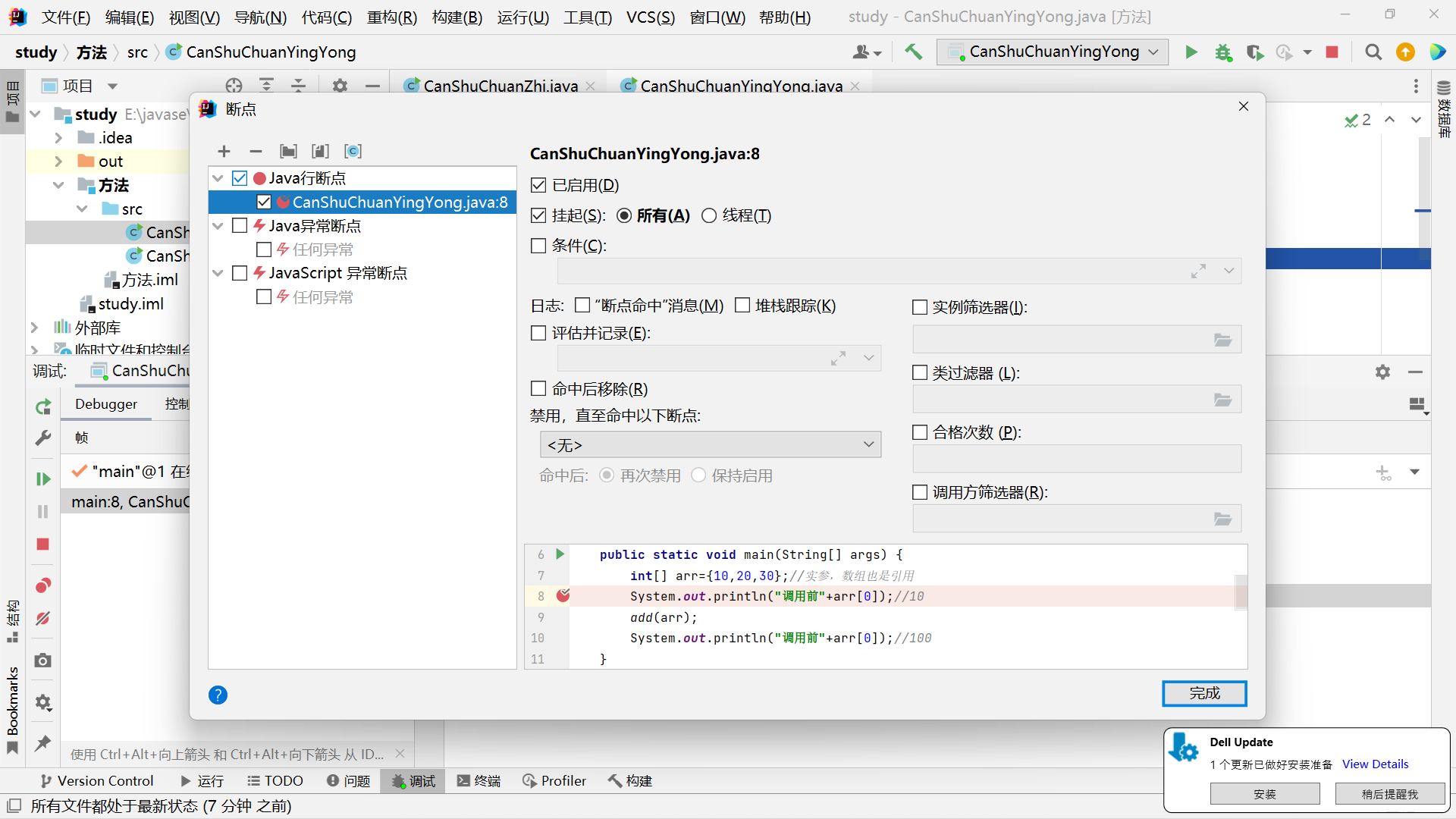The width and height of the screenshot is (1456, 819).
Task: Click Mute Breakpoints icon in debug sidebar
Action: 43,619
